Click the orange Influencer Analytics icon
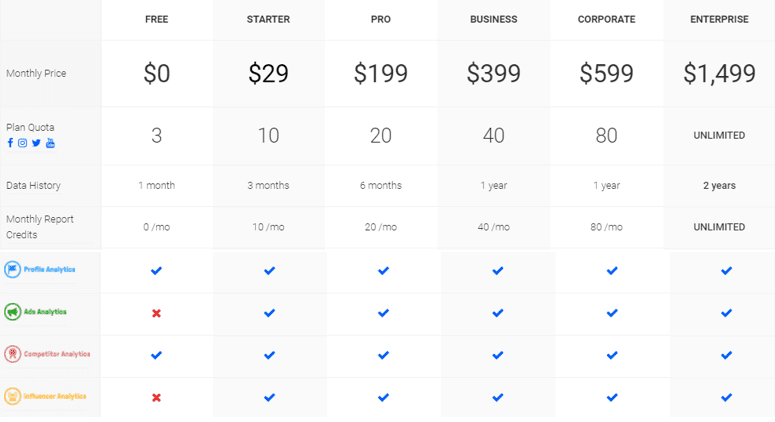 (x=12, y=396)
